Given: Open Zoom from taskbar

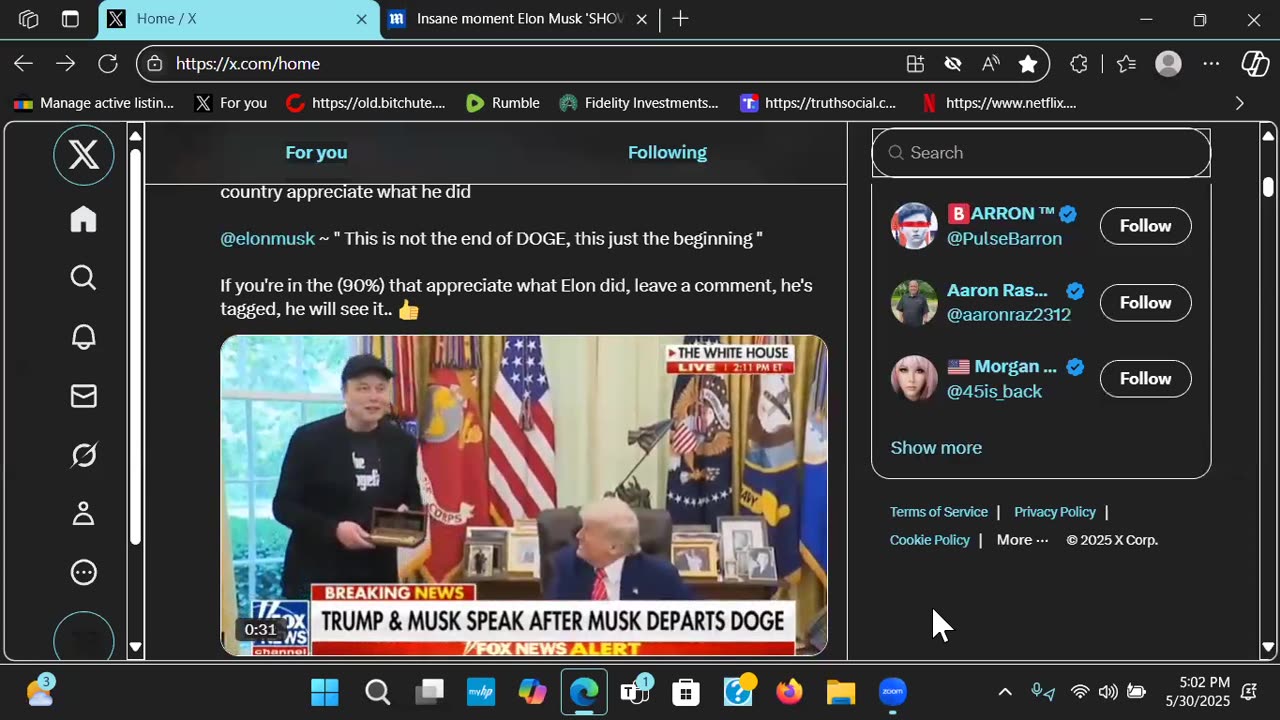Looking at the screenshot, I should 893,692.
